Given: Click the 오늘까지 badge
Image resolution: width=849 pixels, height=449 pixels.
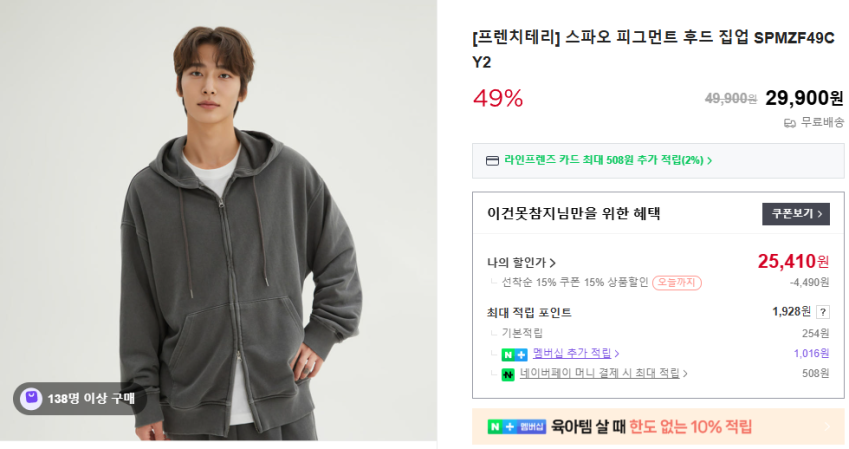Looking at the screenshot, I should tap(677, 283).
